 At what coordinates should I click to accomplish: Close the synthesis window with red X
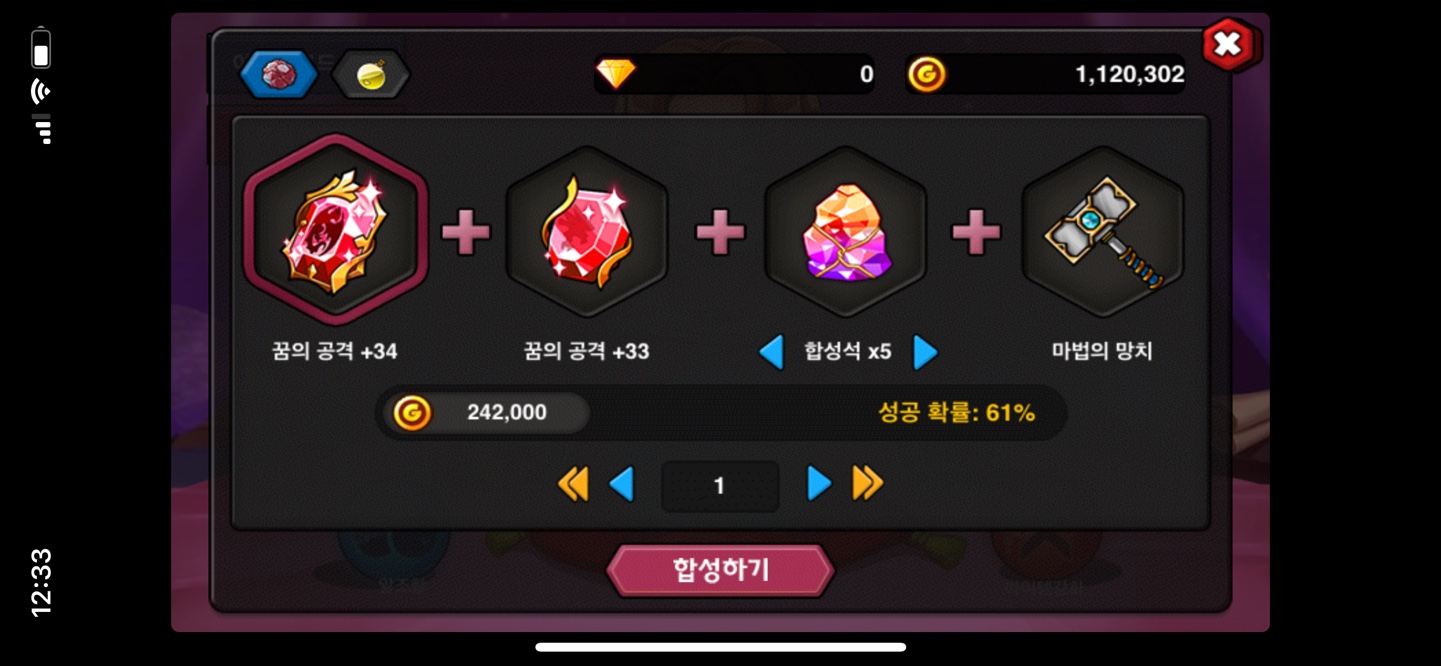(1229, 44)
